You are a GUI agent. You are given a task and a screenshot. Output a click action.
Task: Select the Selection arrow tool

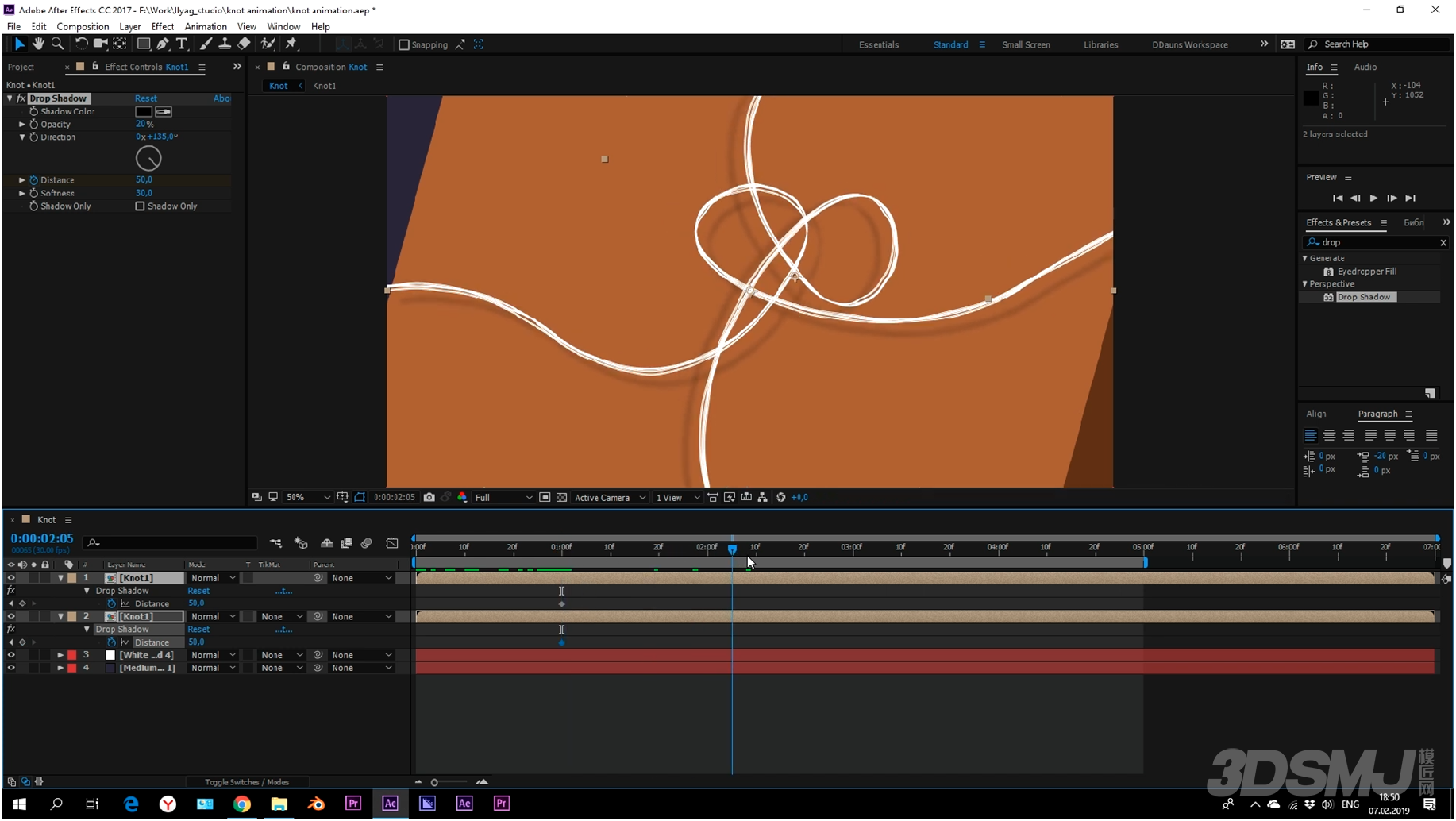coord(19,44)
